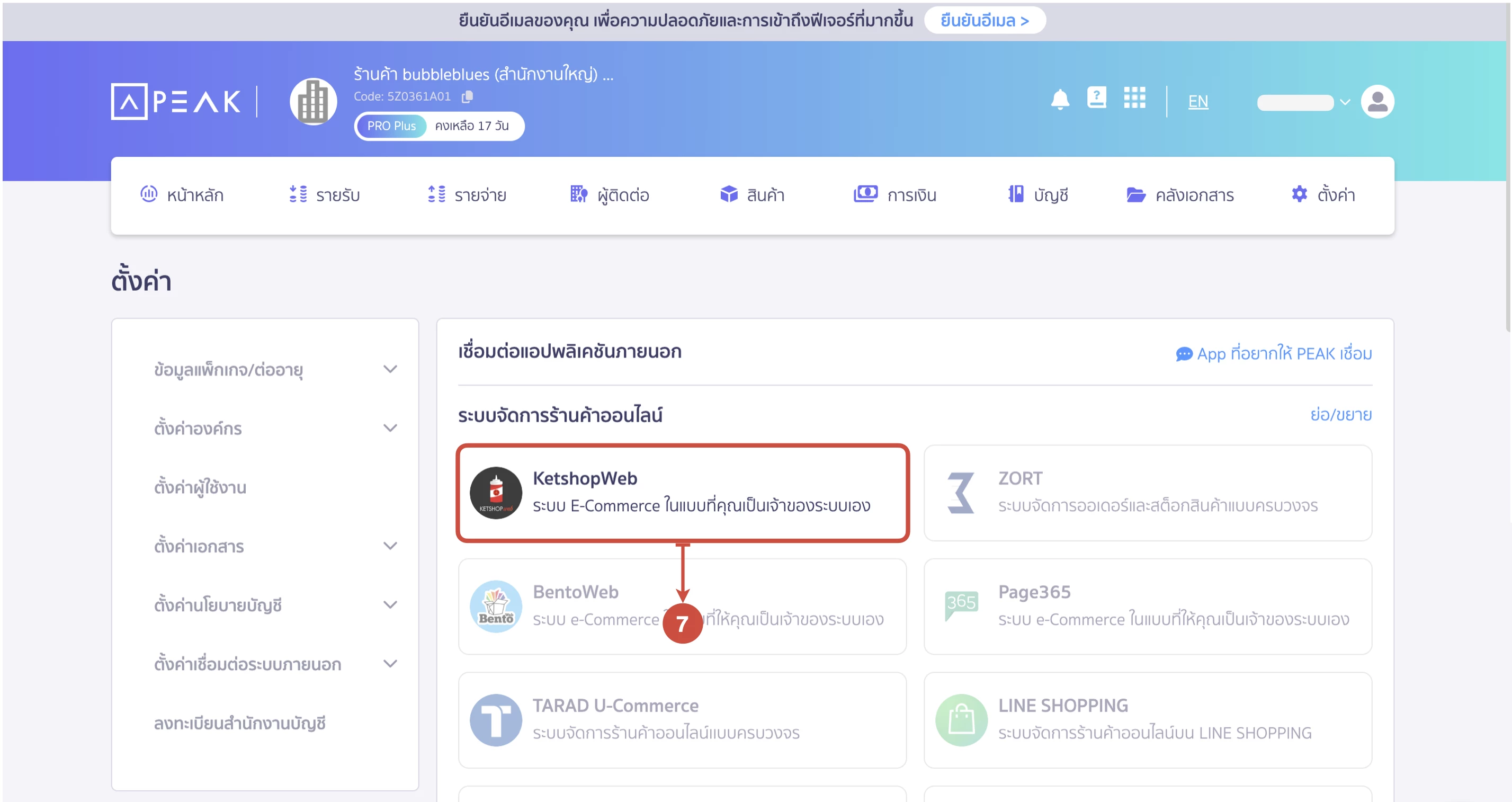1512x802 pixels.
Task: Open the user profile avatar
Action: pos(1377,101)
